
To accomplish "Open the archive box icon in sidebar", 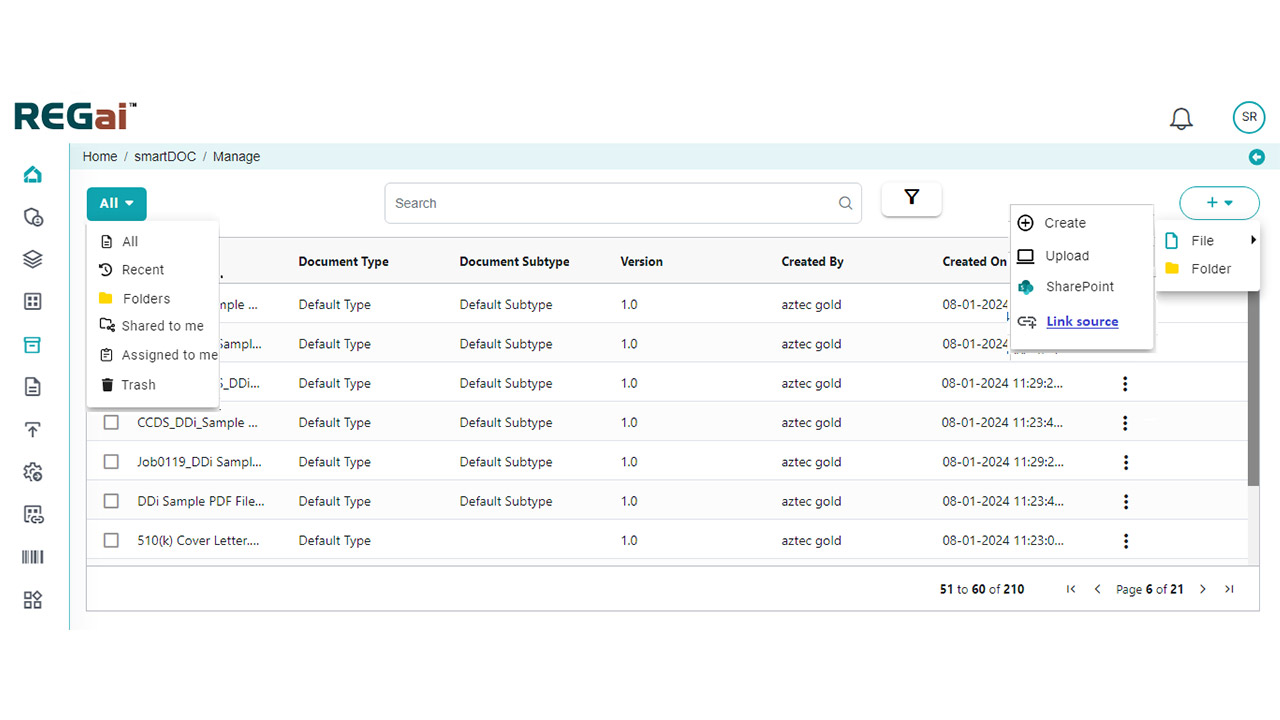I will (33, 345).
